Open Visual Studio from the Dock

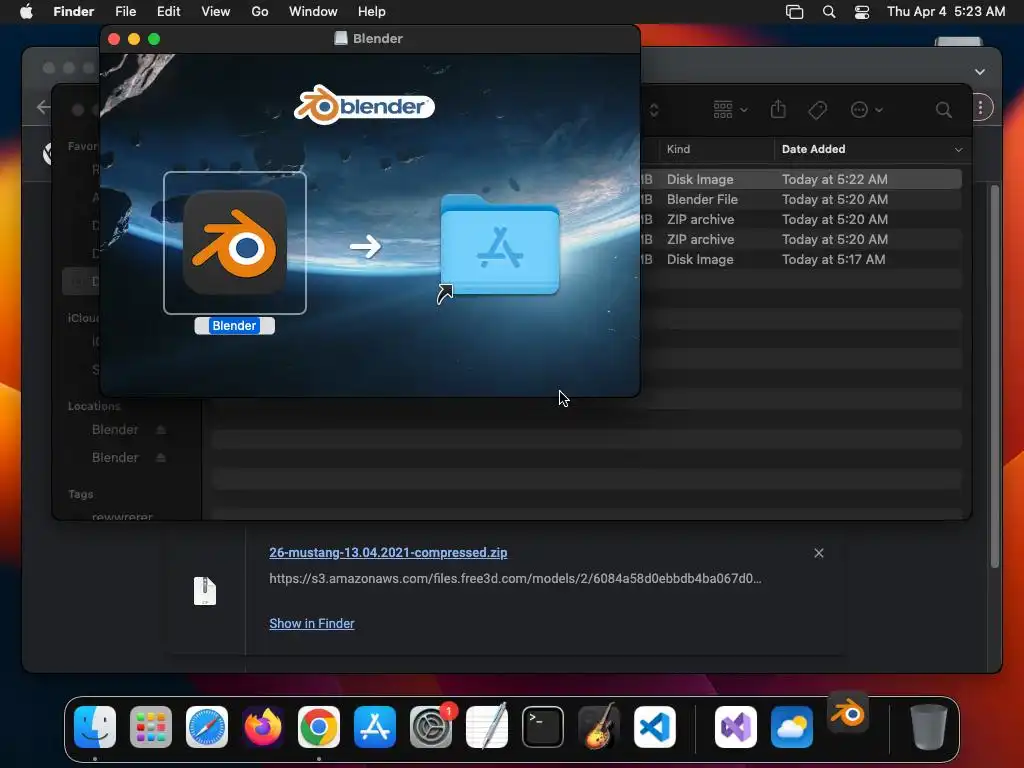(x=736, y=727)
